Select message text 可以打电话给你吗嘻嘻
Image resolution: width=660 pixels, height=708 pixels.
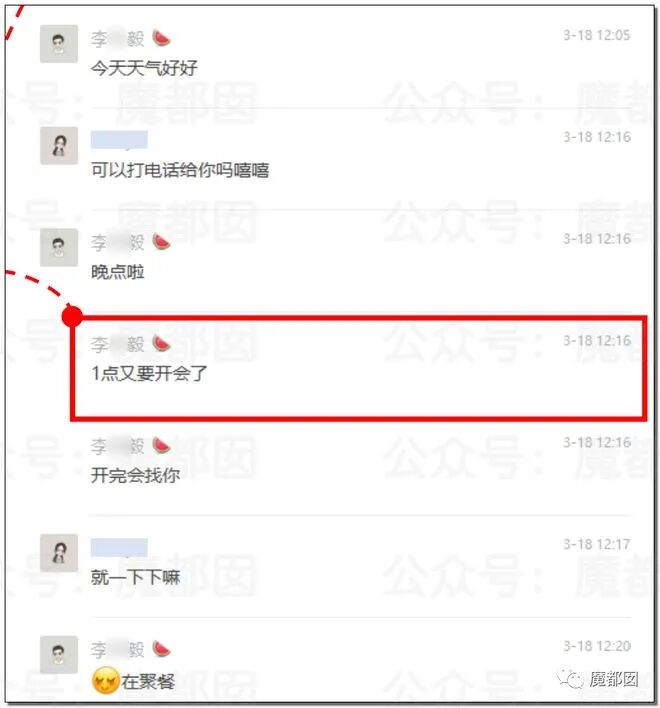click(180, 170)
